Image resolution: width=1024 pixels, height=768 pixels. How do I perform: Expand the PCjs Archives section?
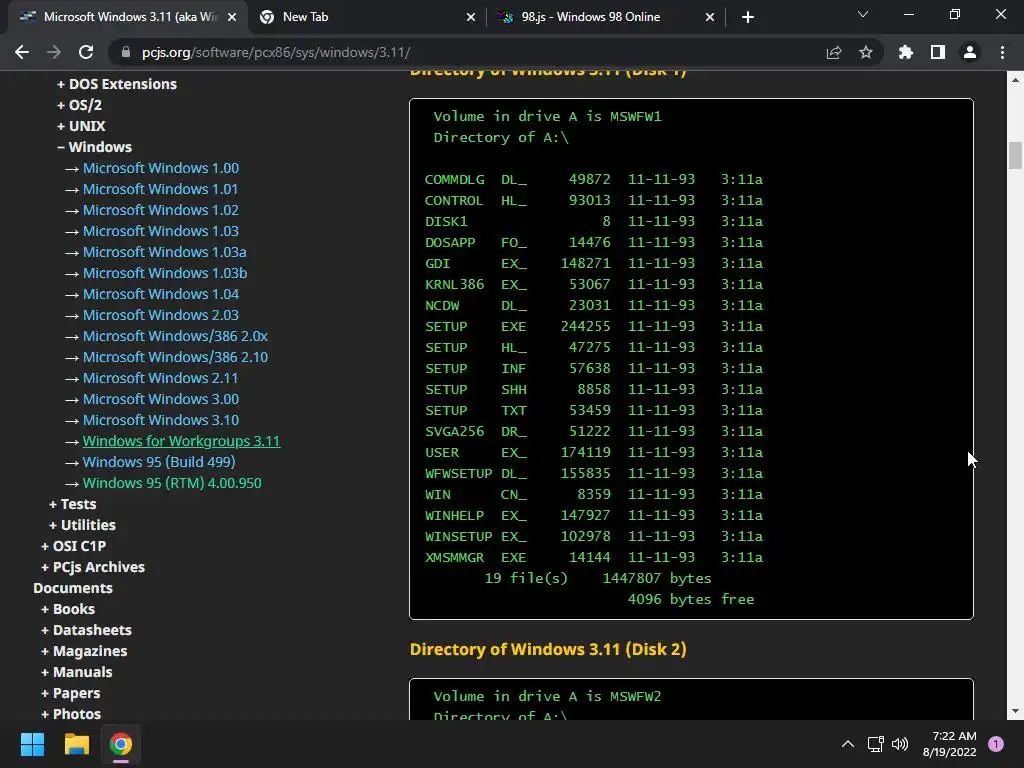[x=93, y=567]
